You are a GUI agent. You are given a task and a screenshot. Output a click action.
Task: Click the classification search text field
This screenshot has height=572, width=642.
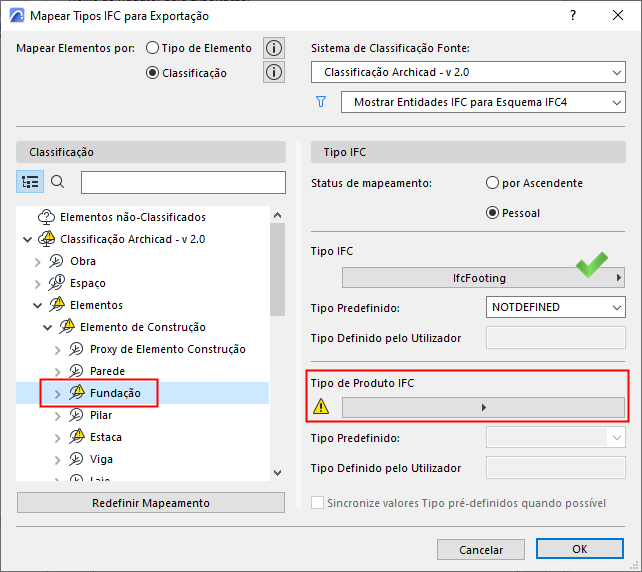pyautogui.click(x=183, y=182)
